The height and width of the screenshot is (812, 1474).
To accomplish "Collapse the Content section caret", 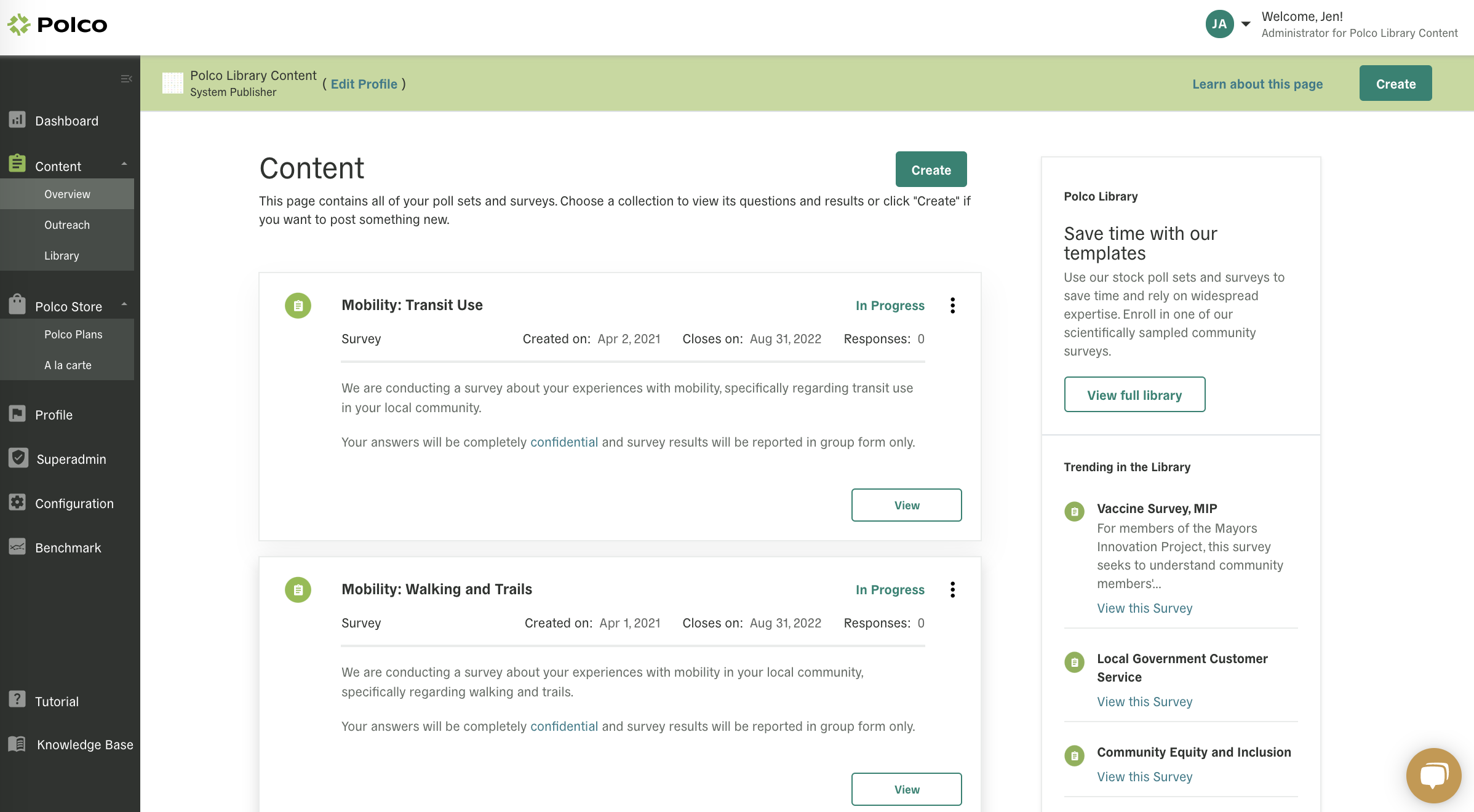I will point(124,164).
